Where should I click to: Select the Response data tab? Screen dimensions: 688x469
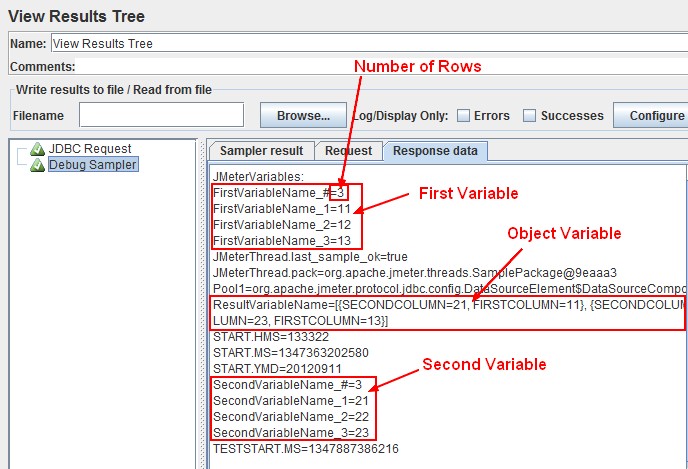[x=435, y=151]
